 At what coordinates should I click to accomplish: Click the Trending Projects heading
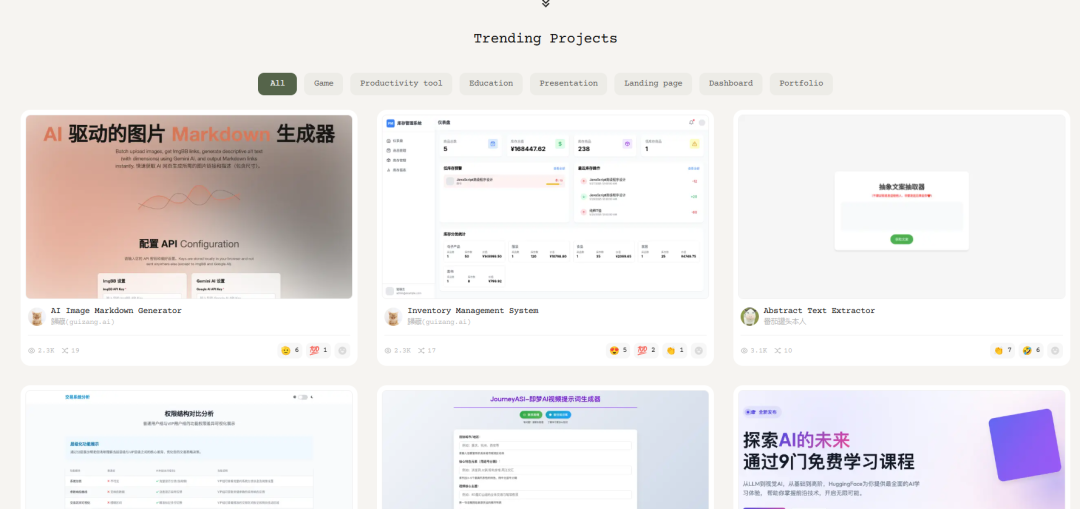pyautogui.click(x=546, y=39)
